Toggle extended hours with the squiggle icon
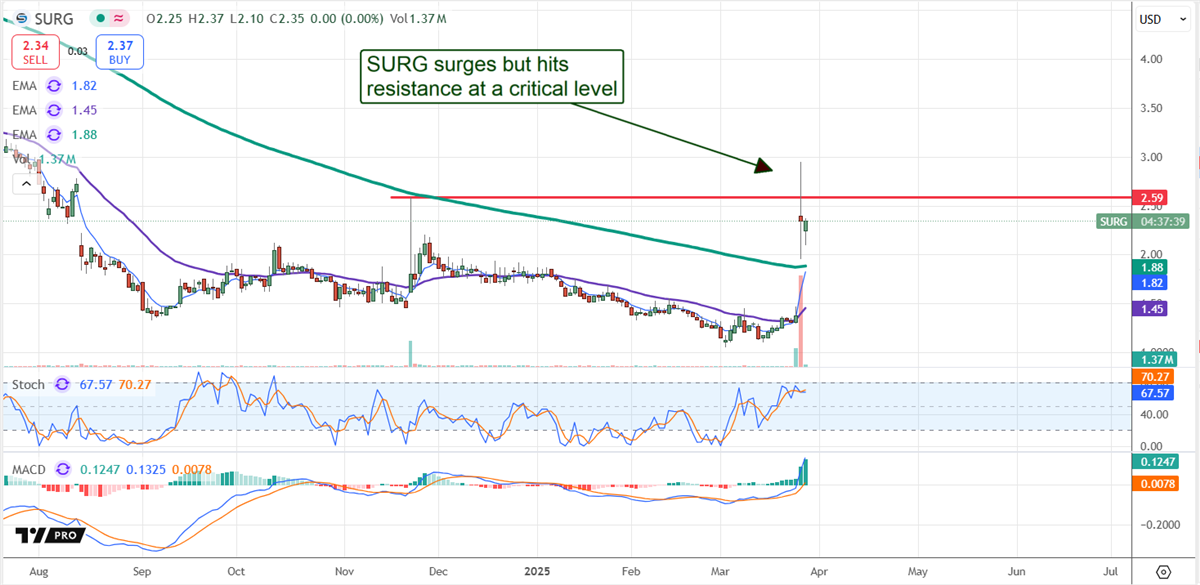The image size is (1200, 585). (119, 18)
